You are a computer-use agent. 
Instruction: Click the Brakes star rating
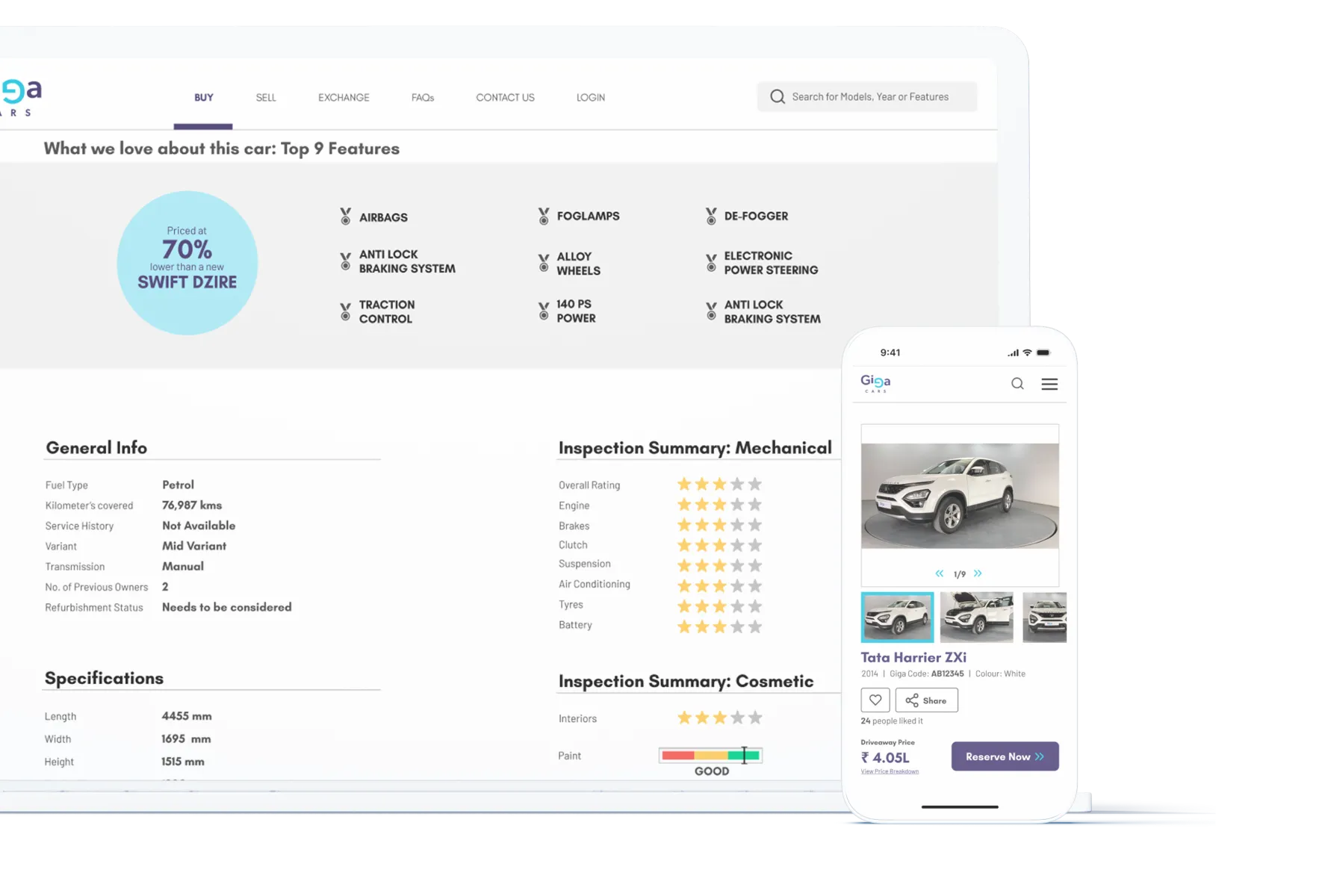(719, 525)
